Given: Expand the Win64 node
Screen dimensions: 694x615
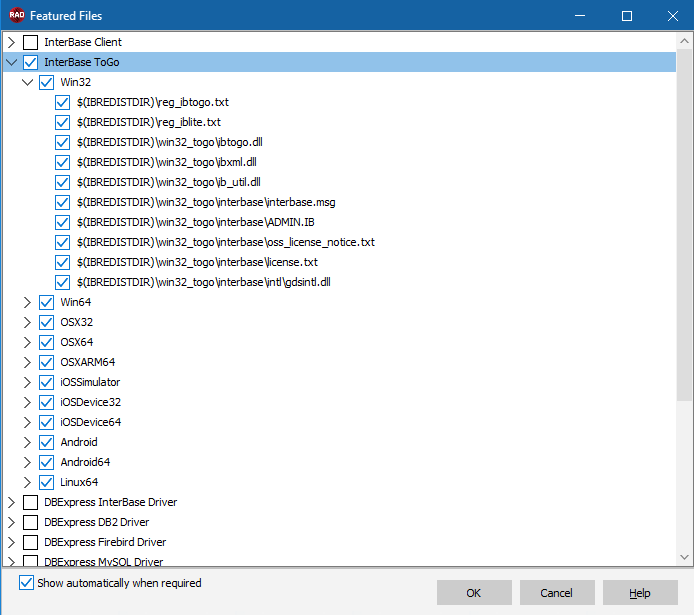Looking at the screenshot, I should pos(27,302).
